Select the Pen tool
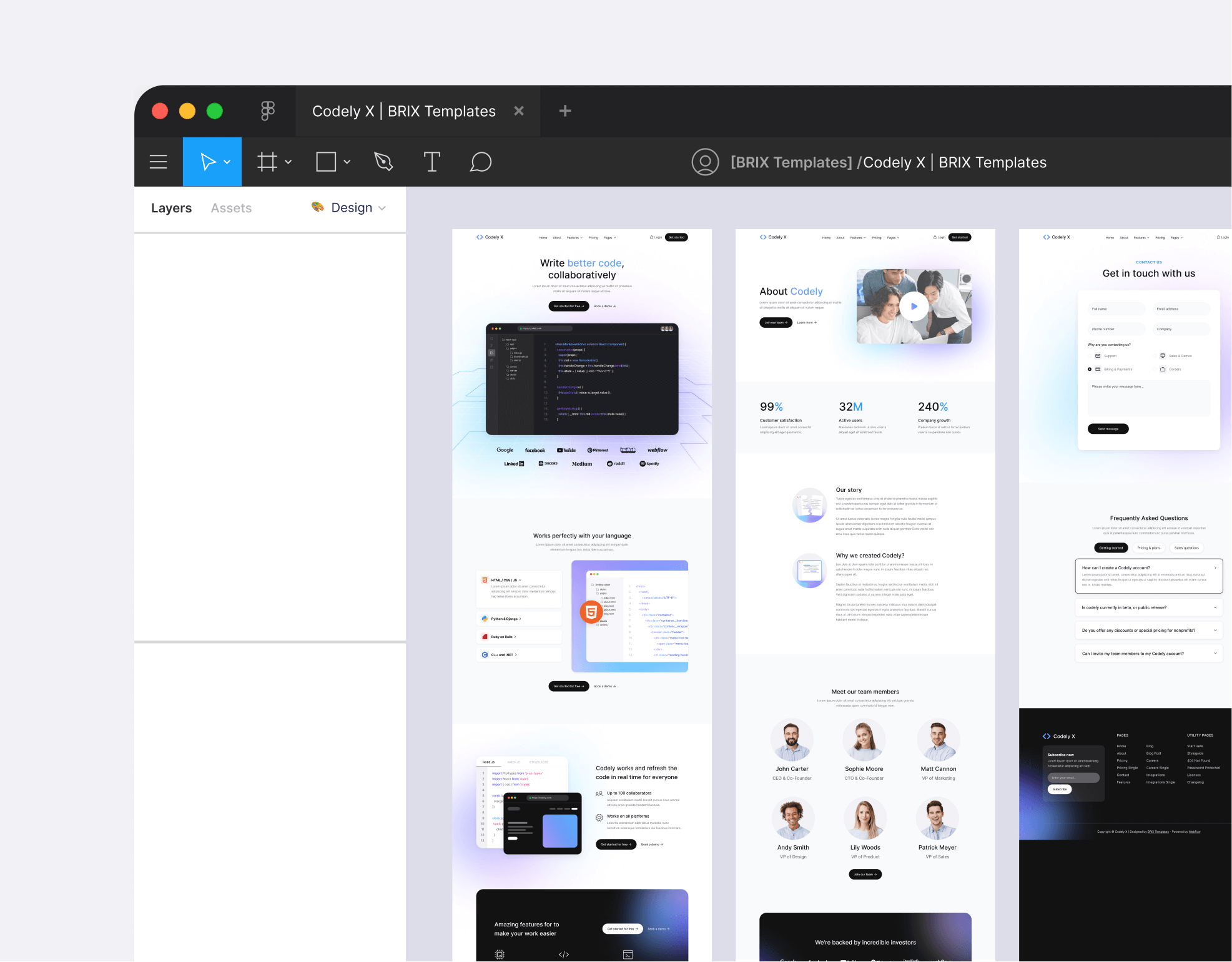The image size is (1232, 962). tap(383, 162)
